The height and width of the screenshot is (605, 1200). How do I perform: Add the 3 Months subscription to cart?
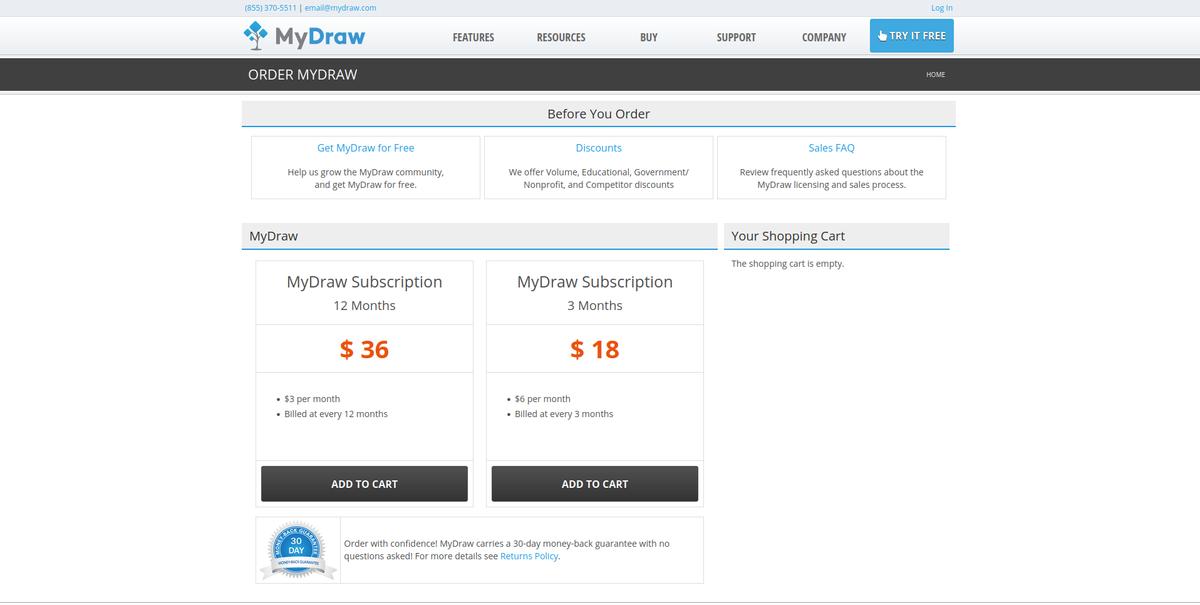(594, 483)
